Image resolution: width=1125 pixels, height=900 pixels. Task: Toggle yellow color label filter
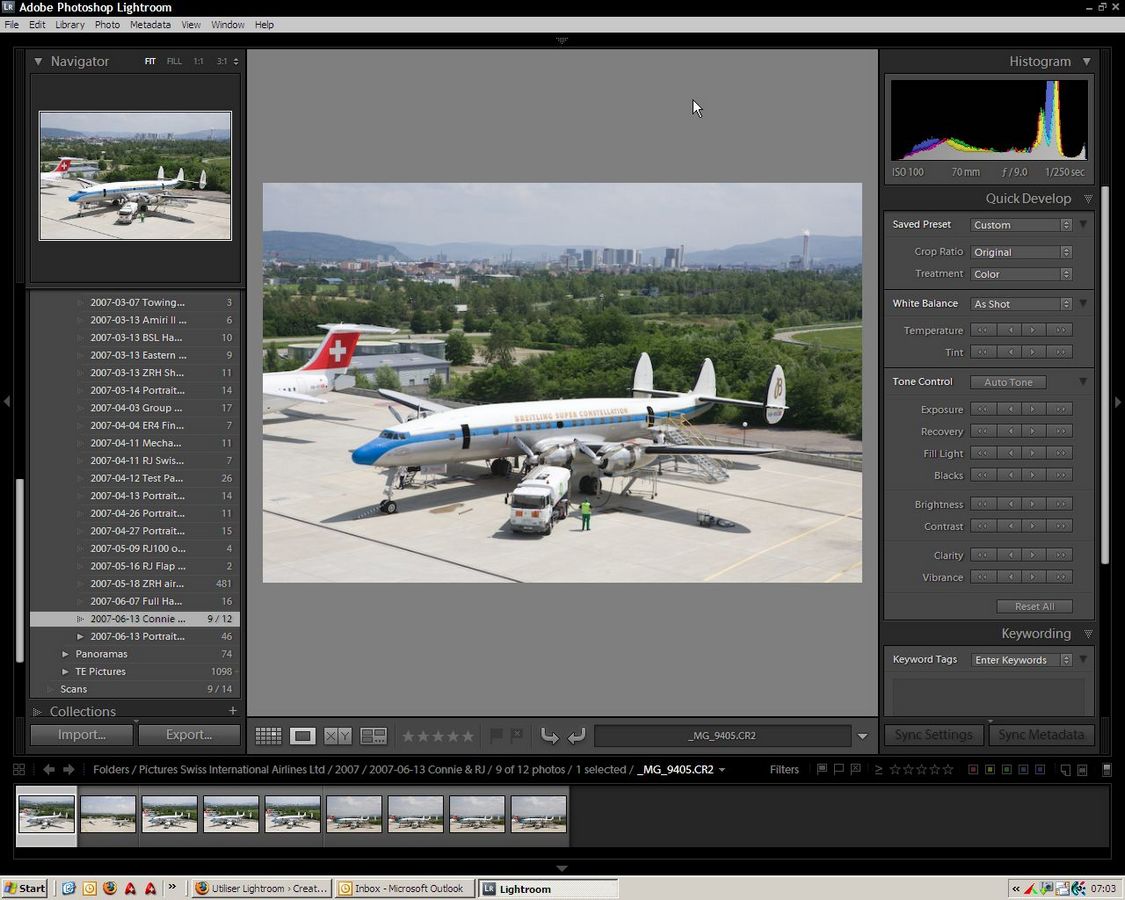click(x=990, y=769)
